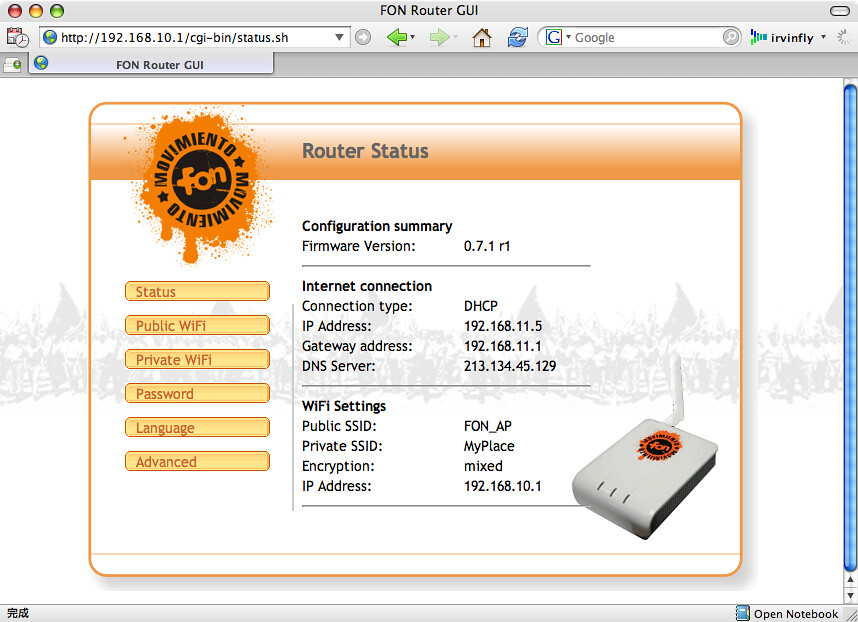Go to the home page icon

[x=481, y=38]
